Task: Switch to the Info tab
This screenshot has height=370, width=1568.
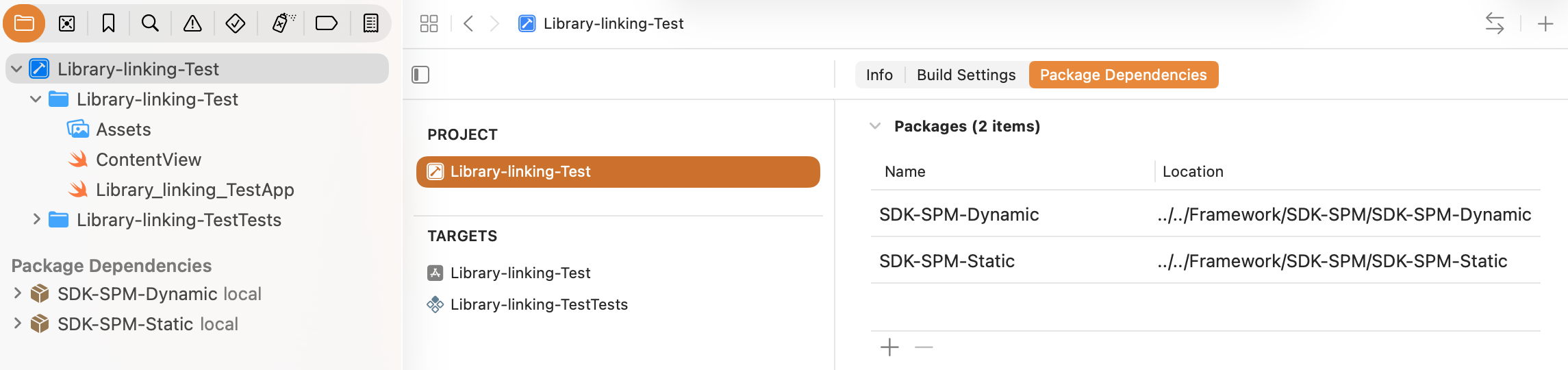Action: pos(879,75)
